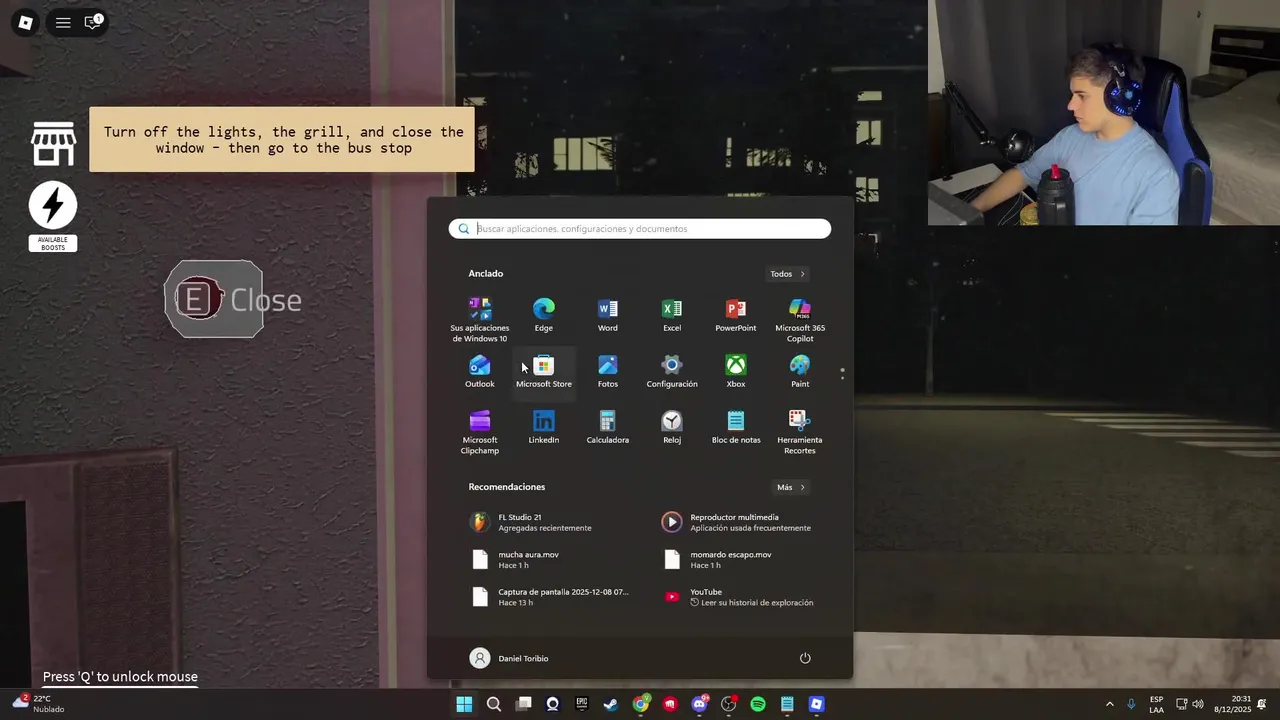Viewport: 1280px width, 720px height.
Task: Select the pinned apps page indicator dot
Action: (842, 370)
